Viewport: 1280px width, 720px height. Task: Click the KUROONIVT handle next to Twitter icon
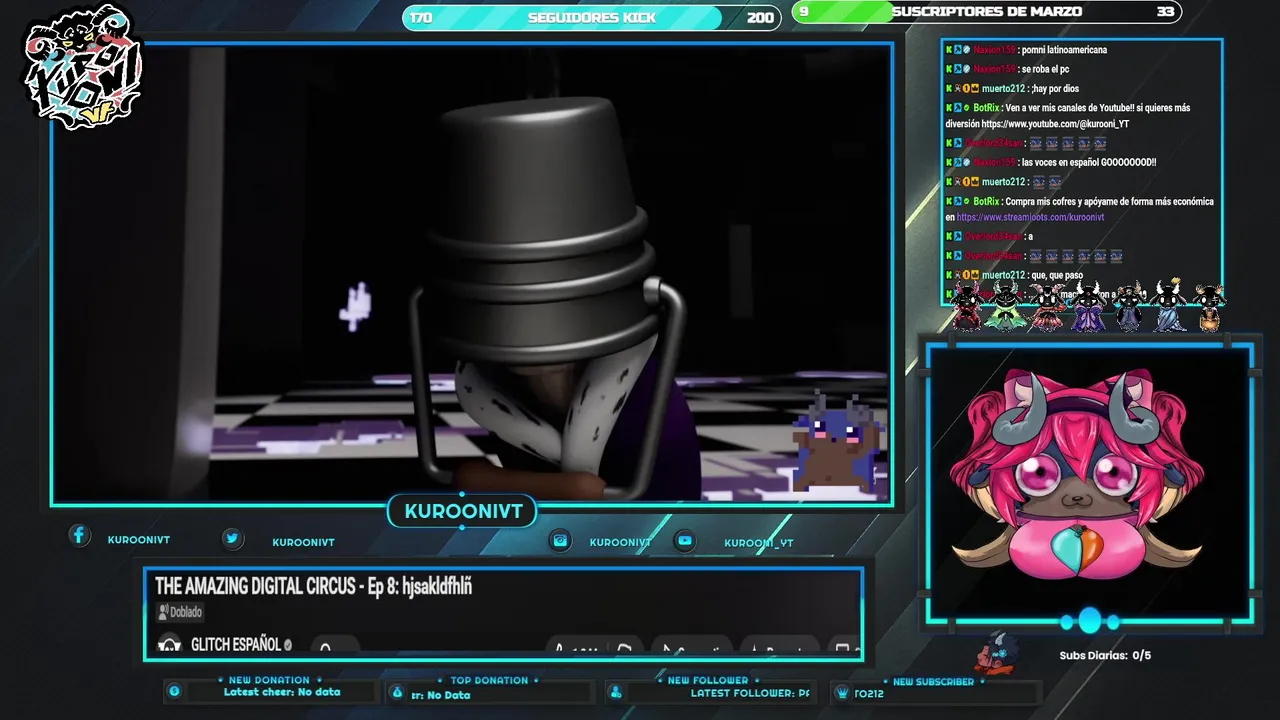point(303,542)
